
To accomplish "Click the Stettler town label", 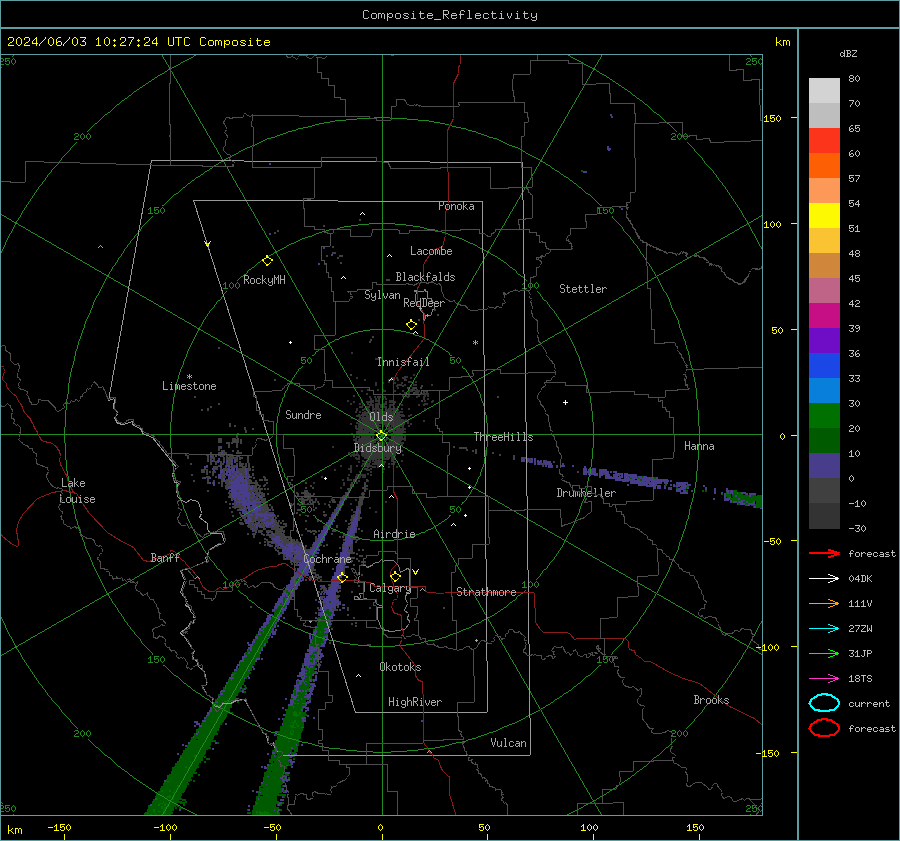I will 583,289.
